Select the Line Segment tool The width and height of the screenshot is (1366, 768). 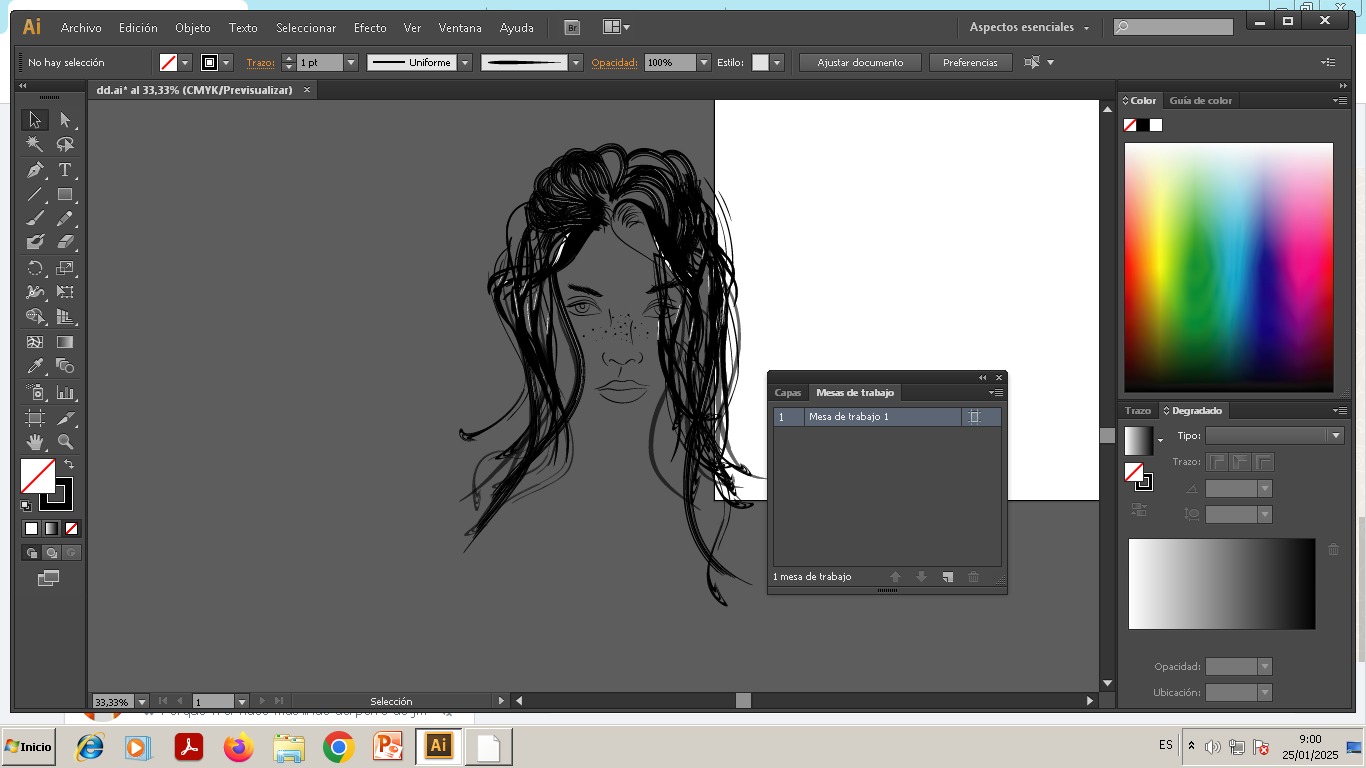coord(35,194)
